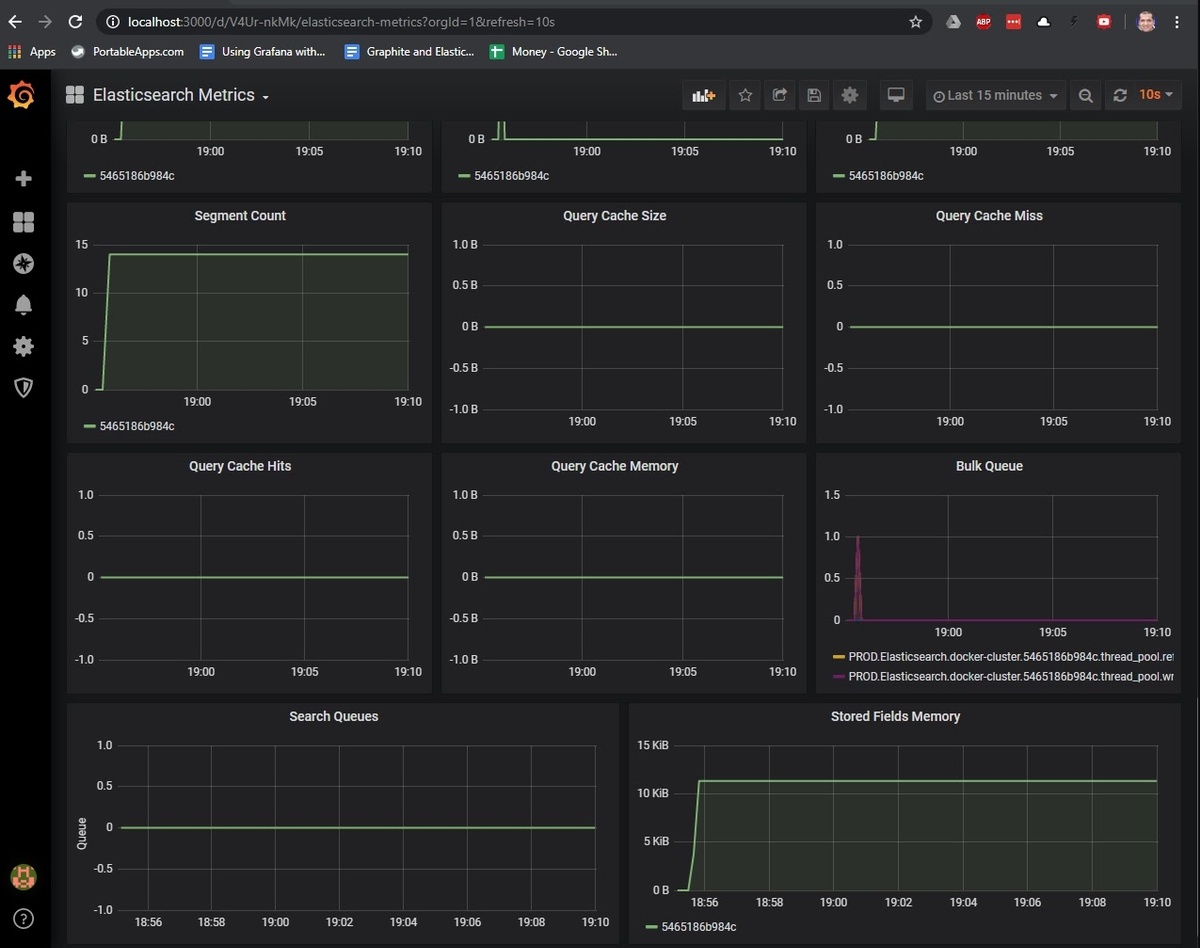The height and width of the screenshot is (948, 1200).
Task: Click the Share dashboard icon
Action: pos(780,95)
